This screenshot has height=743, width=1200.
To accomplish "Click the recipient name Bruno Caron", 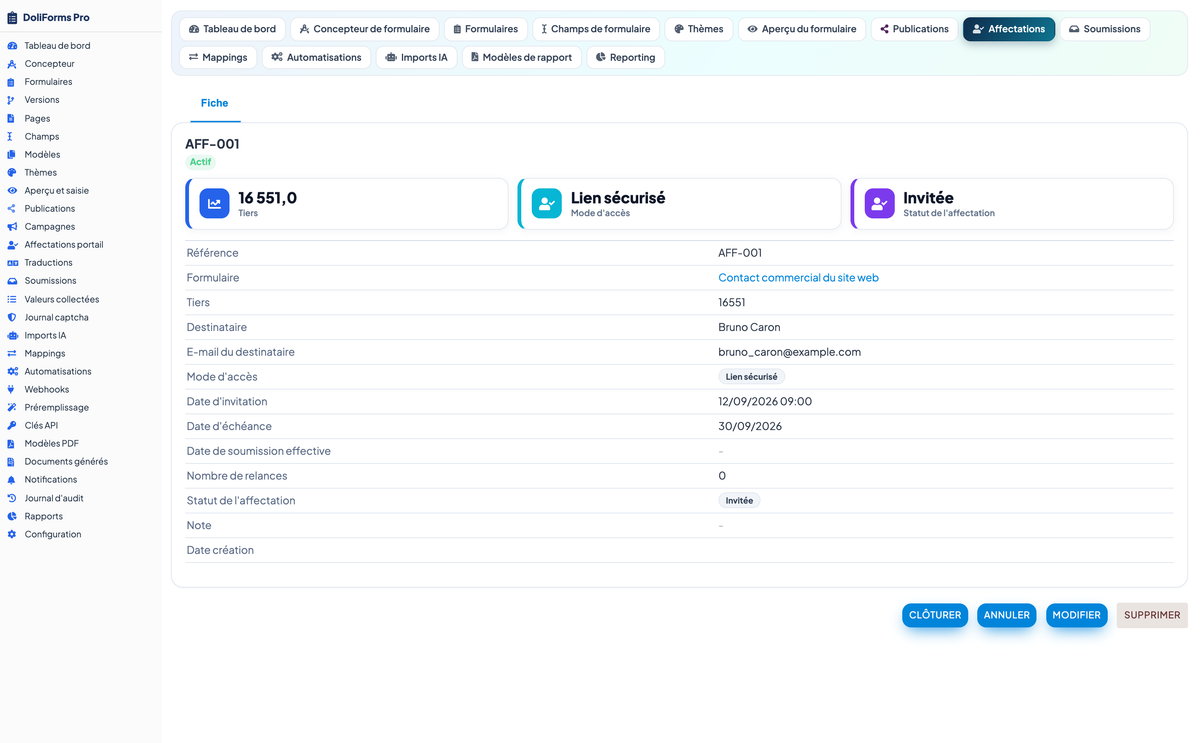I will click(x=749, y=327).
